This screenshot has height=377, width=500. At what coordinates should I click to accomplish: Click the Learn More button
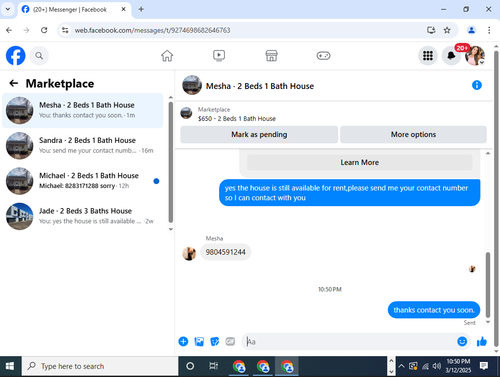[359, 162]
